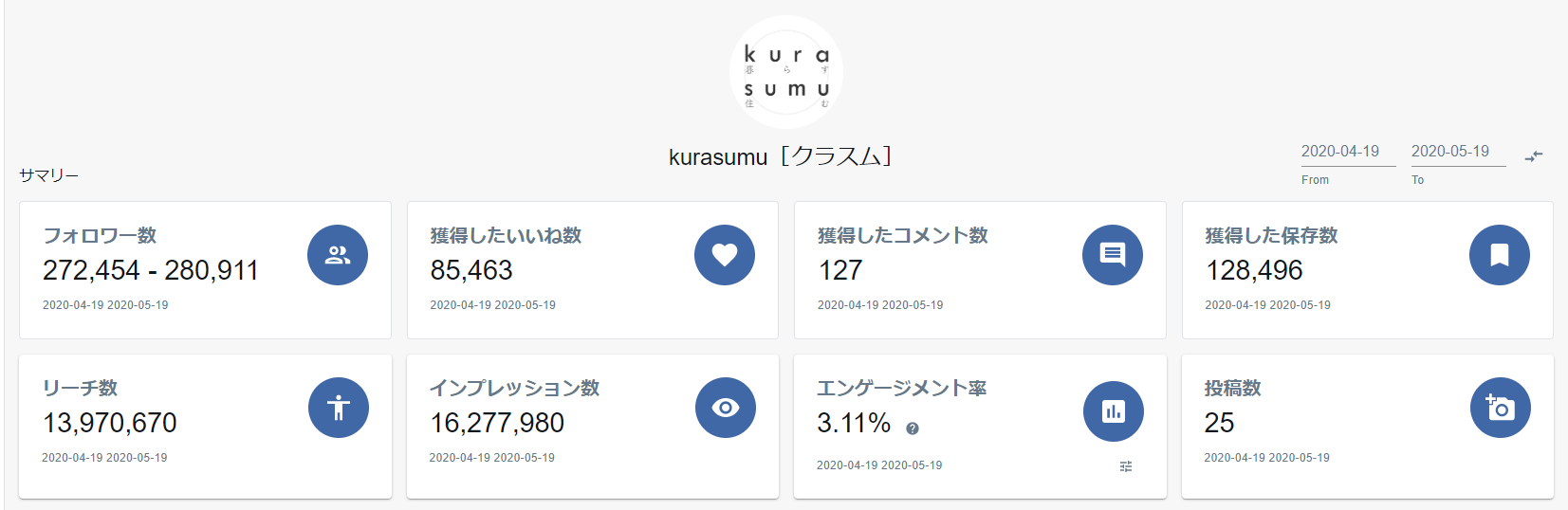Click the heart likes icon

click(725, 255)
